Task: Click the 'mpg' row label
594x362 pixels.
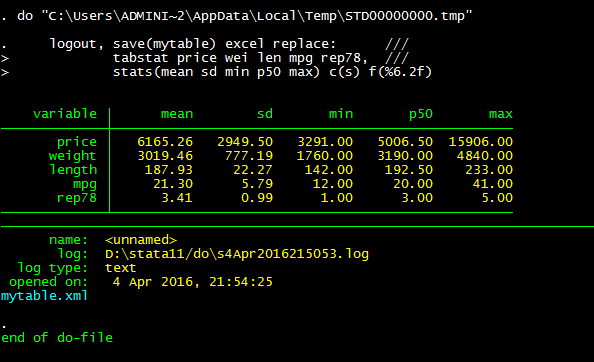Action: tap(85, 184)
